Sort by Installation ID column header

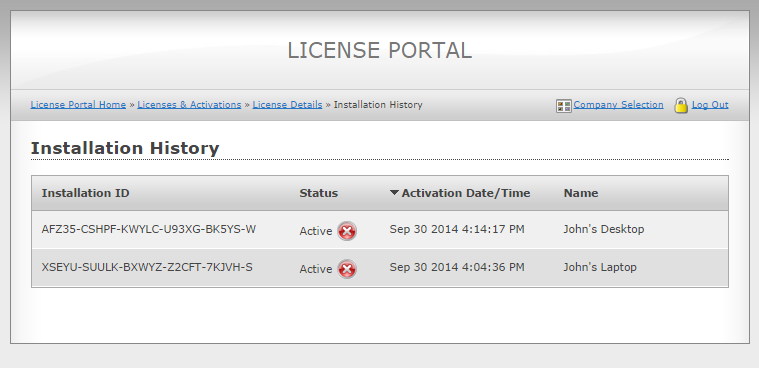[85, 193]
